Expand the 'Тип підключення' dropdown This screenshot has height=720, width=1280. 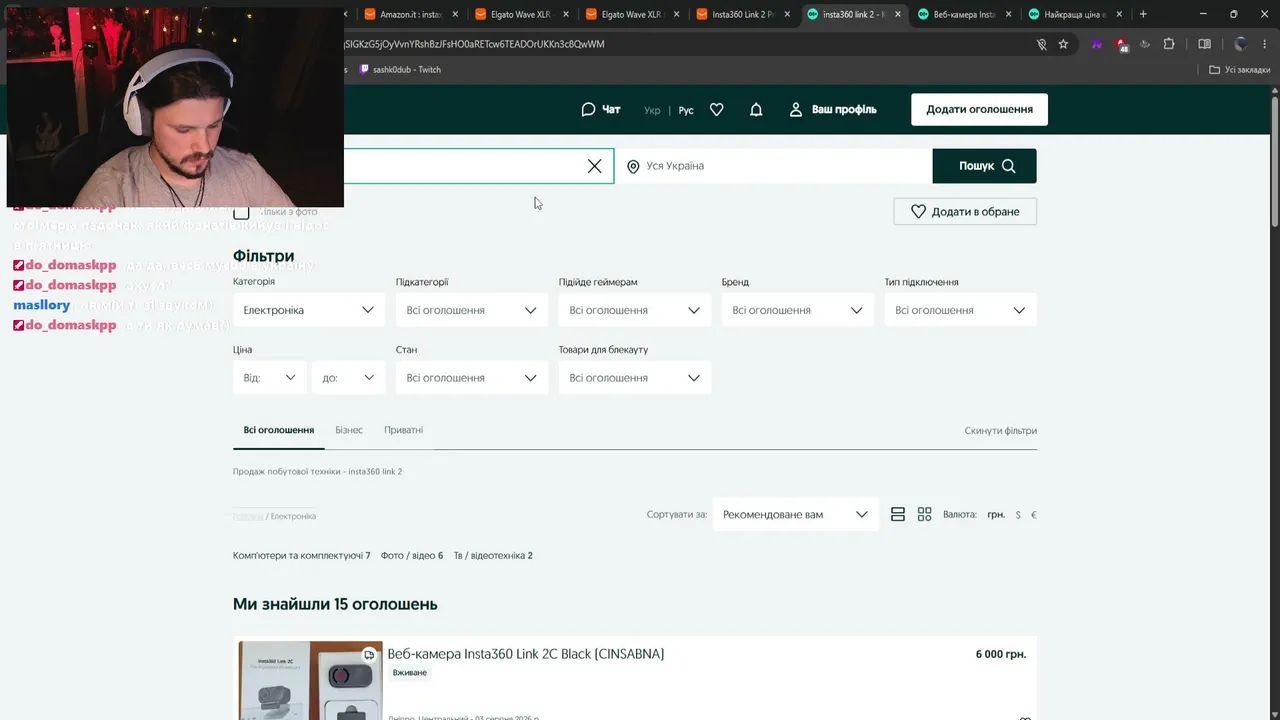click(960, 310)
